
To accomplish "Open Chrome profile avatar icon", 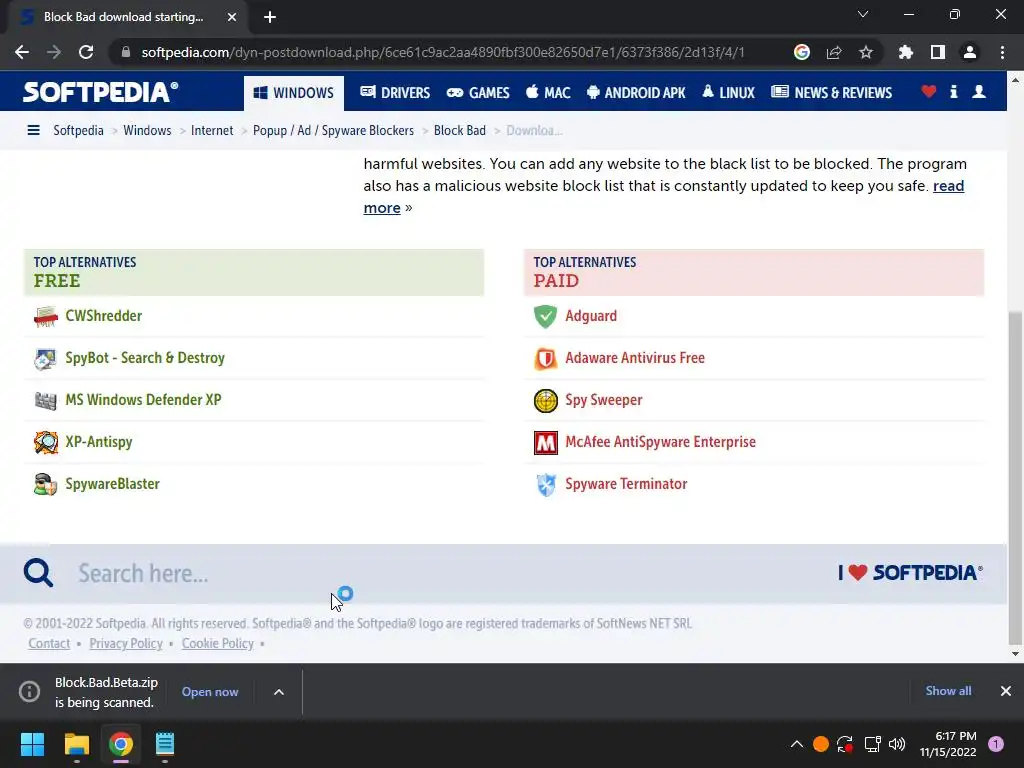I will [970, 52].
